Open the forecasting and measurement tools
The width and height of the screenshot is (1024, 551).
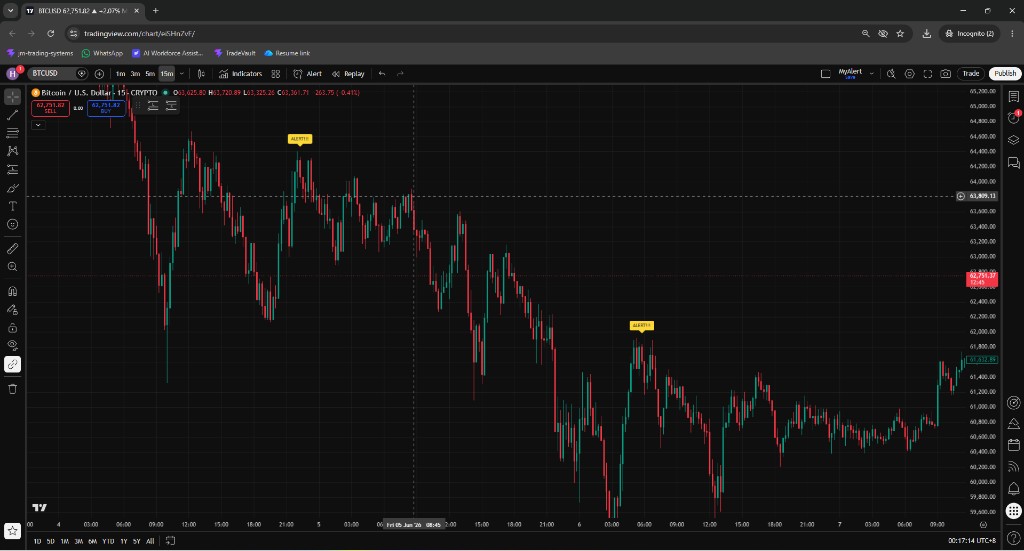tap(12, 169)
